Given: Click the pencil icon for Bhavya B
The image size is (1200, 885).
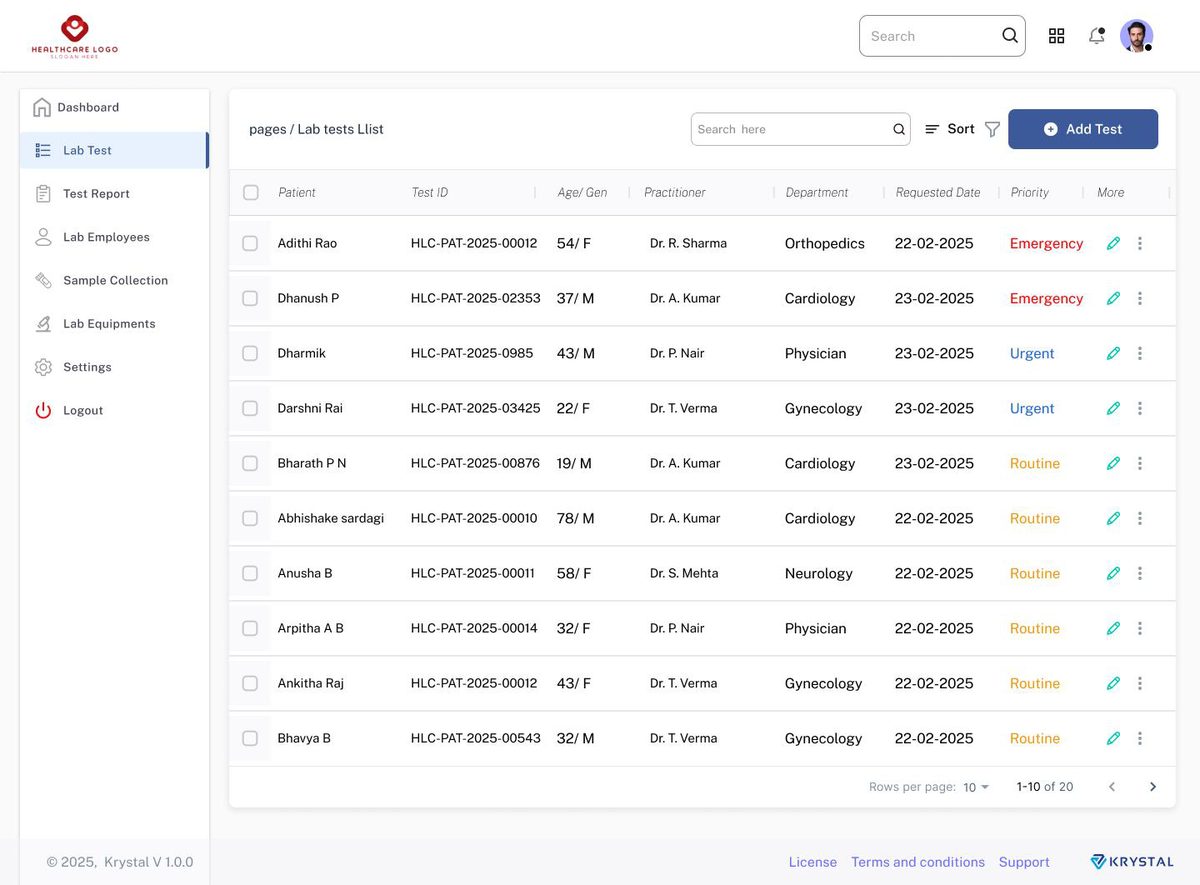Looking at the screenshot, I should [x=1113, y=738].
